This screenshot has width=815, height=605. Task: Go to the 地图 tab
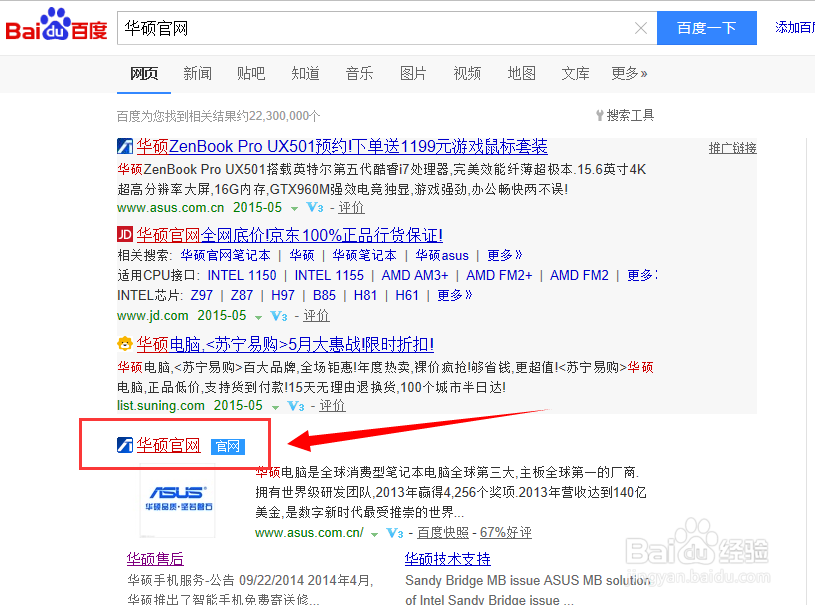click(521, 73)
